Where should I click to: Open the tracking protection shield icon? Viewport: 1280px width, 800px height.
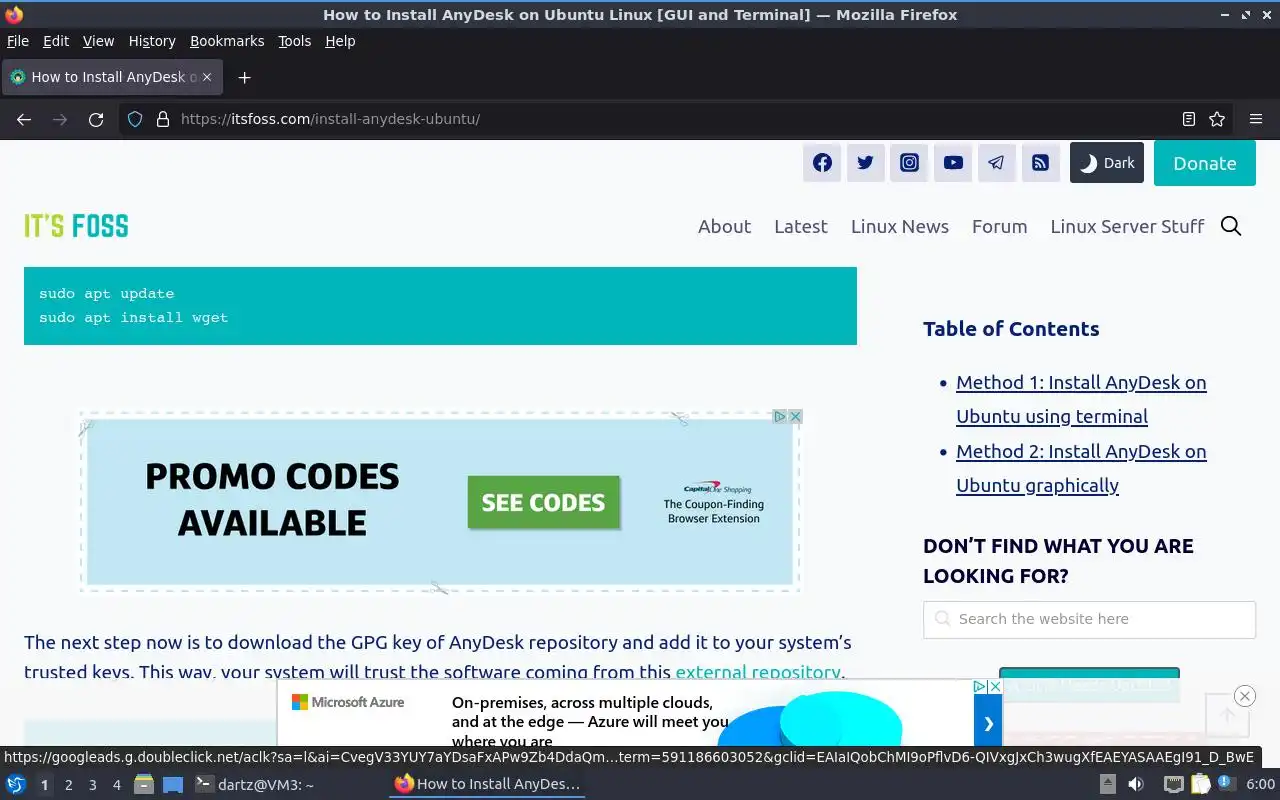(x=135, y=119)
